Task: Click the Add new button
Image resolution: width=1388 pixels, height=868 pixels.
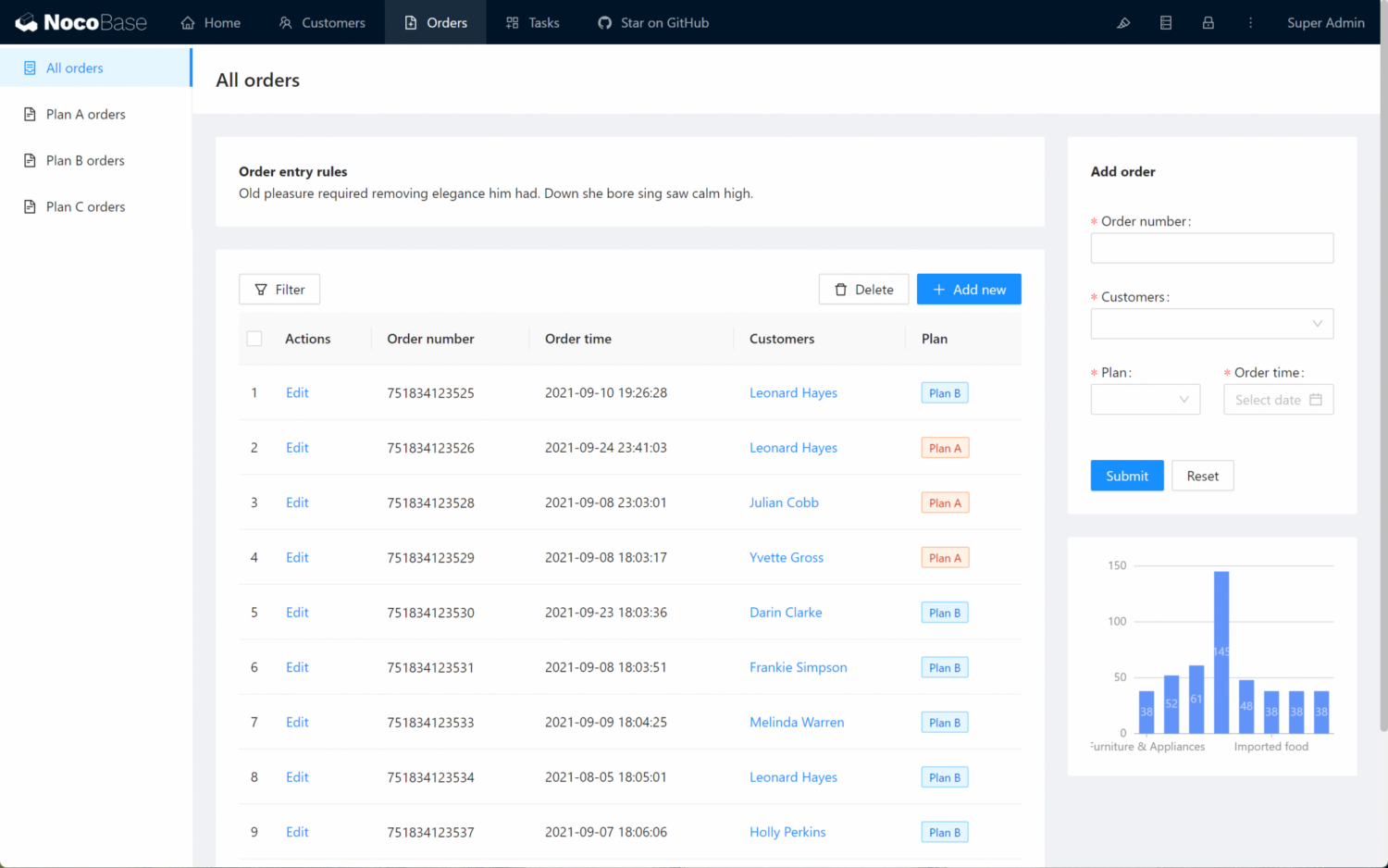Action: coord(969,290)
